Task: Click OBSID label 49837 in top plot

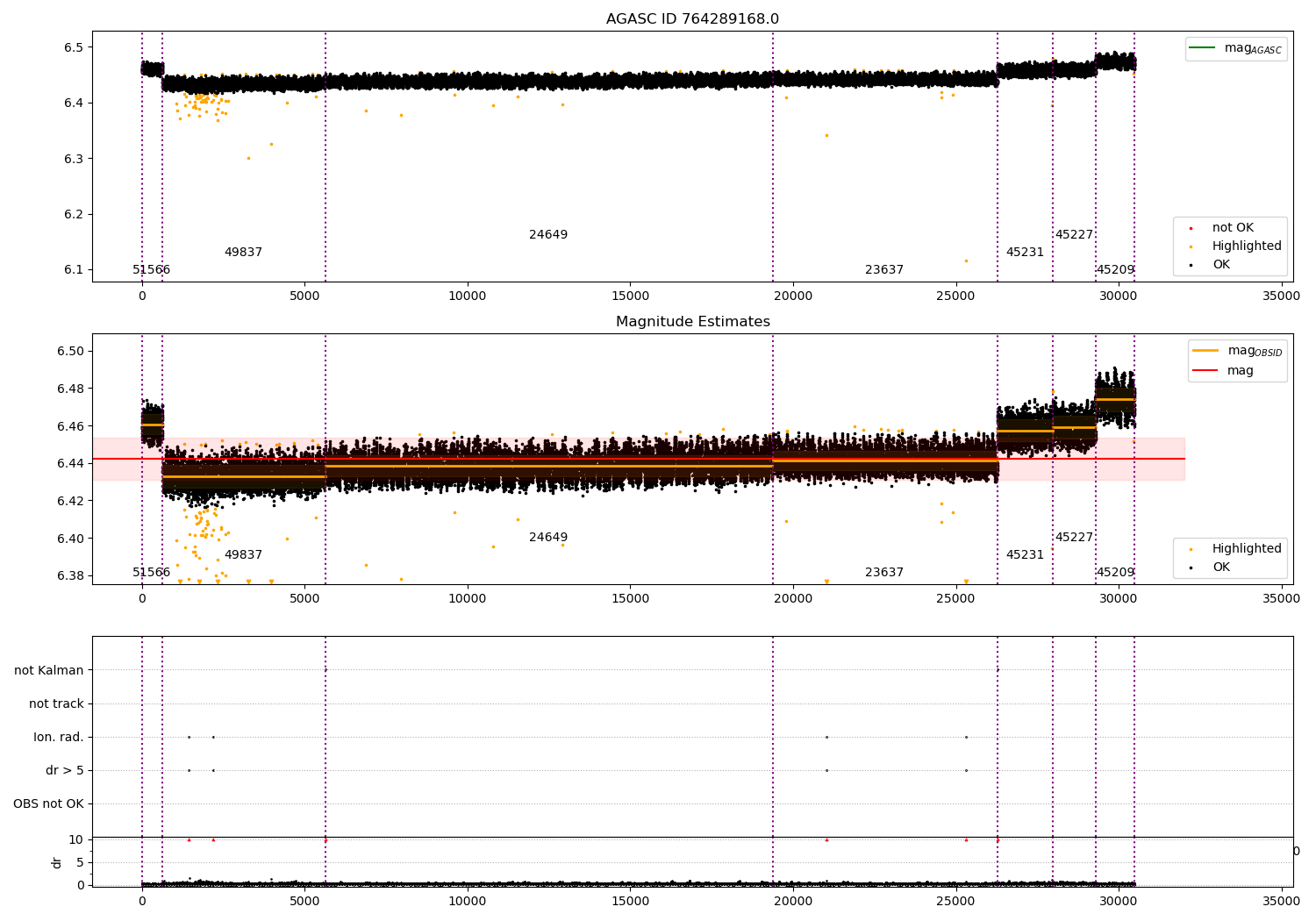Action: coord(243,253)
